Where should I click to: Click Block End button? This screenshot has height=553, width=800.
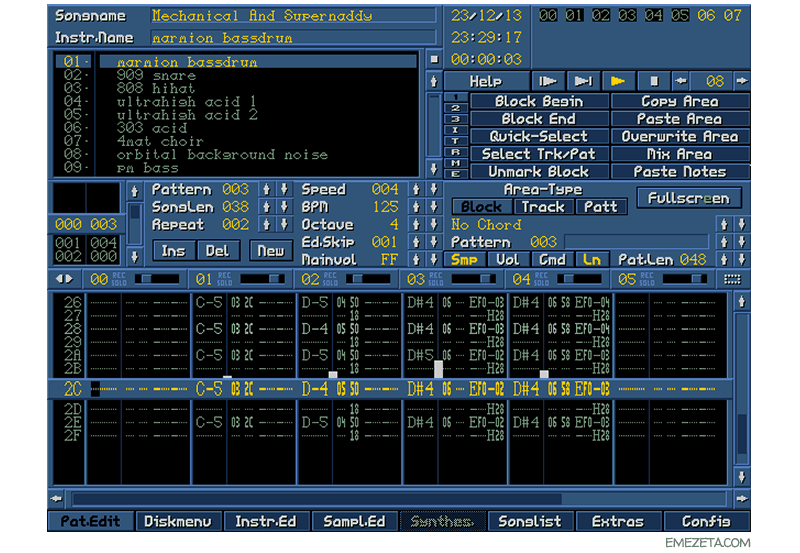point(539,119)
